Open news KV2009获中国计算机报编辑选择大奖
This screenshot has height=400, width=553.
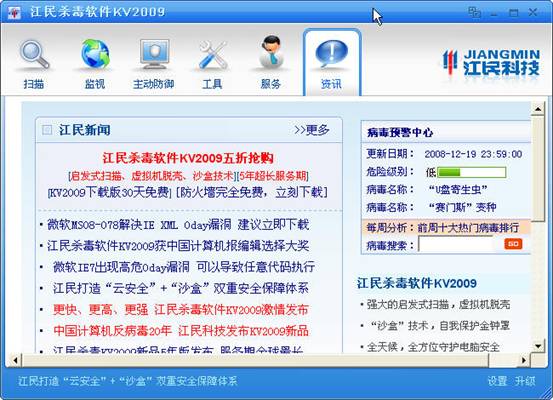(178, 246)
